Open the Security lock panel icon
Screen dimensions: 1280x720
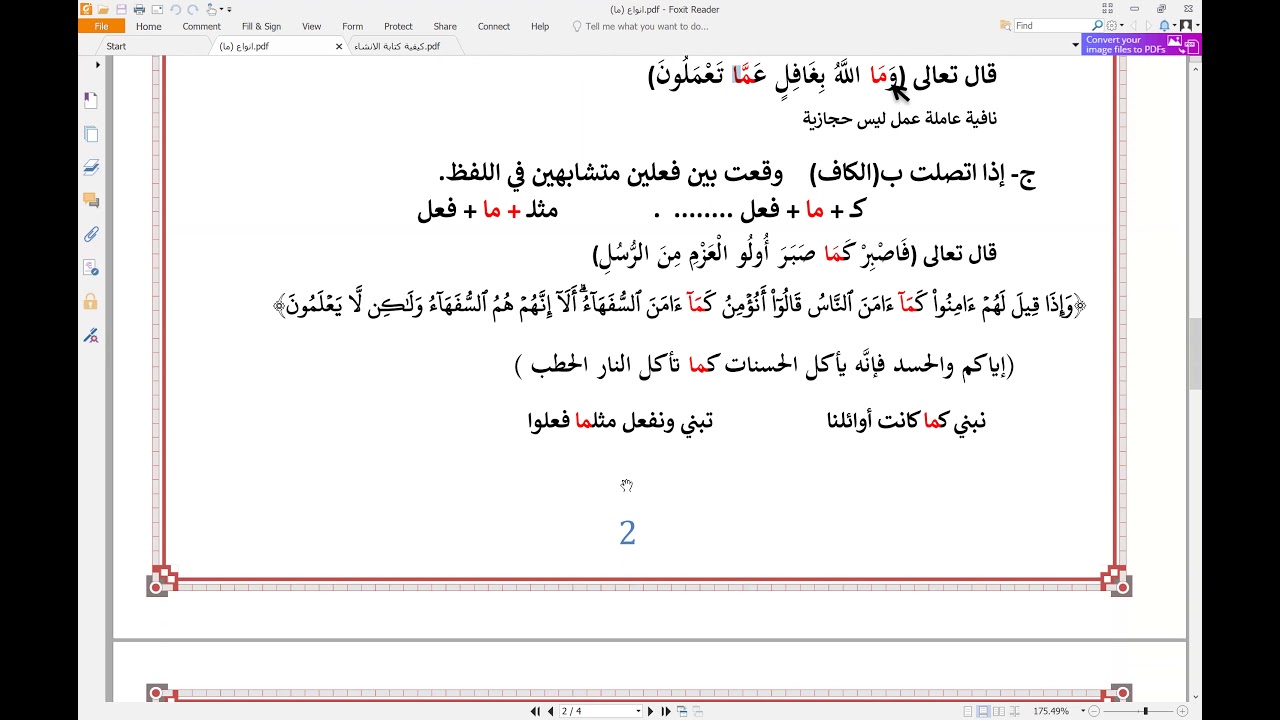[x=91, y=301]
